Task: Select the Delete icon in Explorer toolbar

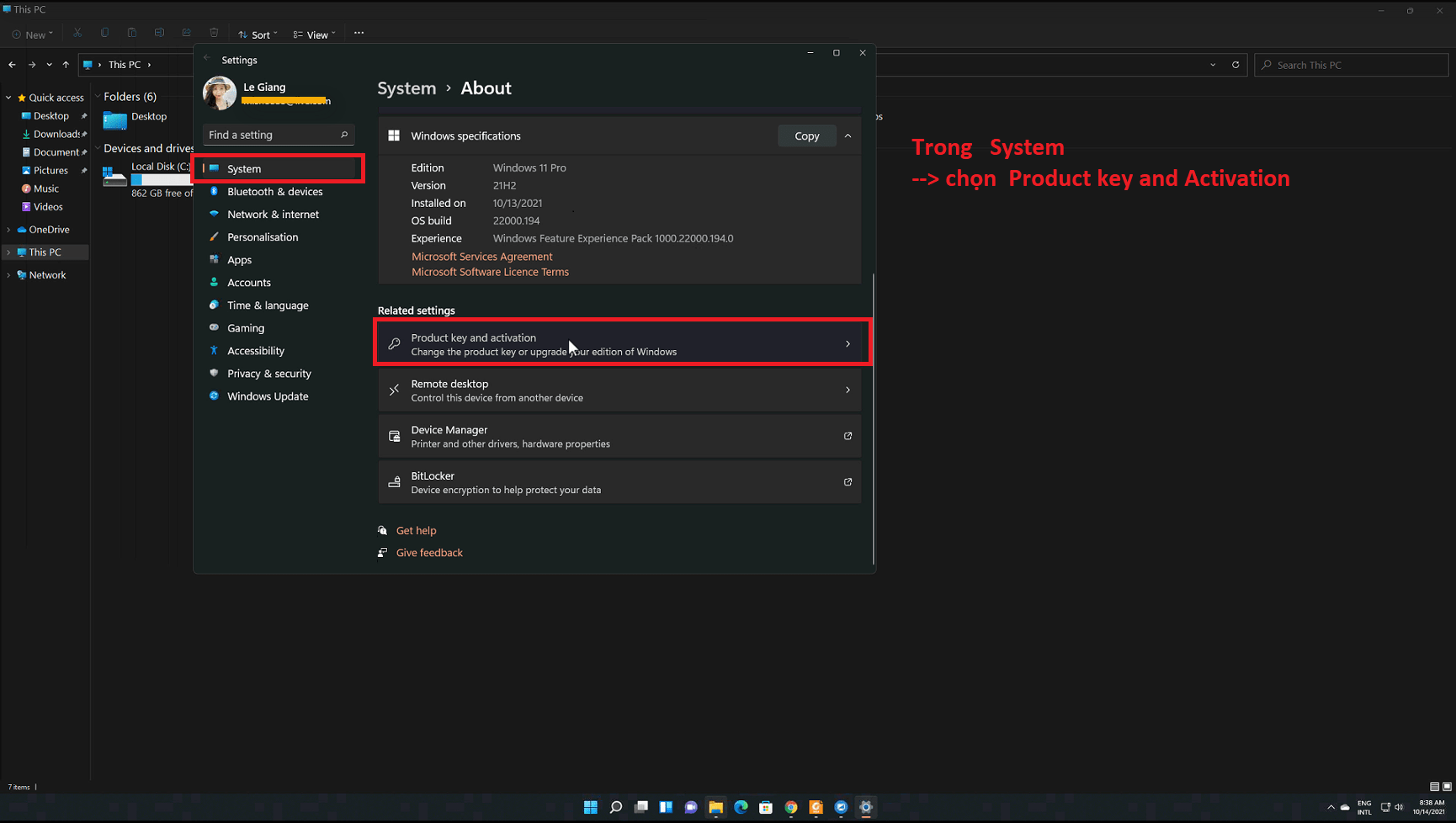Action: pyautogui.click(x=214, y=33)
